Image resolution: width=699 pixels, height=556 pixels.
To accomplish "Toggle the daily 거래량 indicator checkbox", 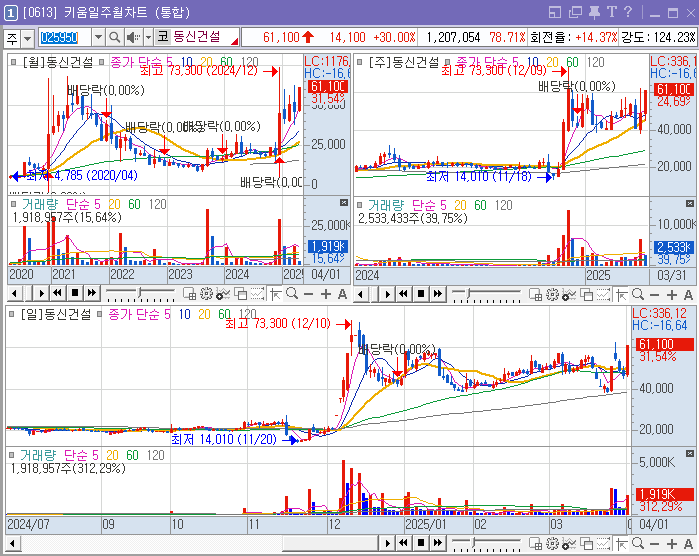I will [x=12, y=455].
